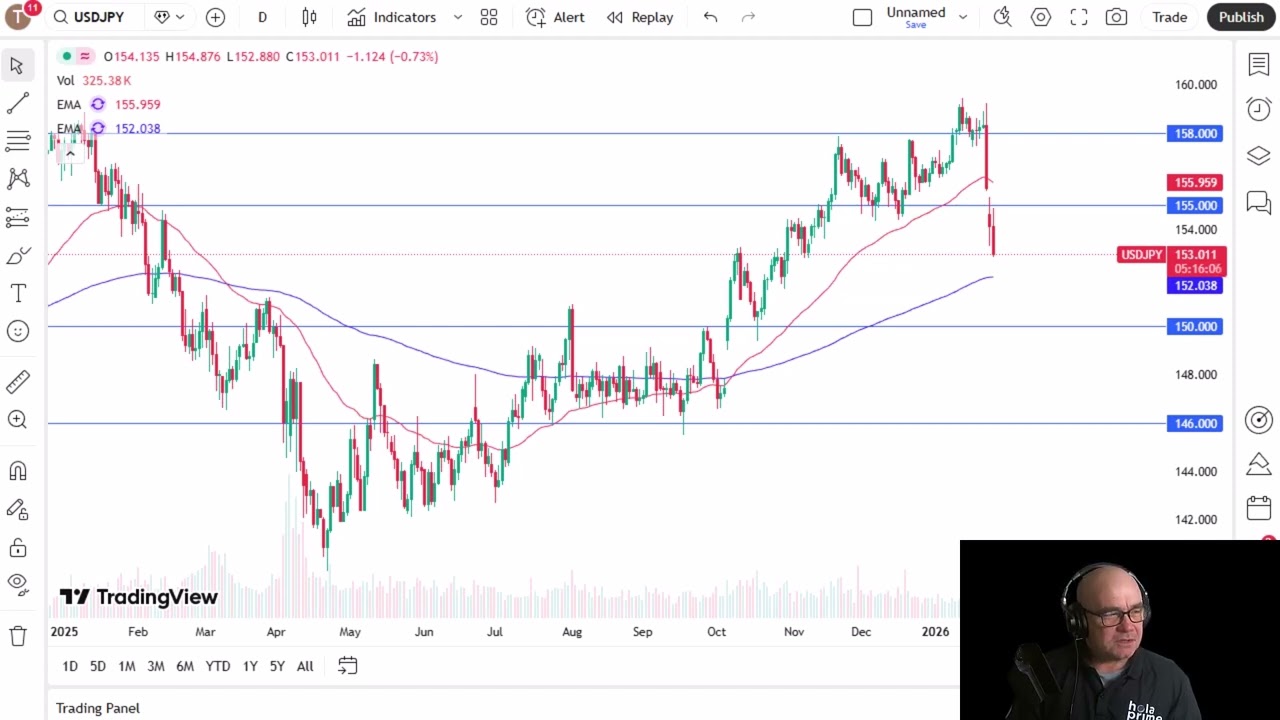Take a chart snapshot with camera
Screen dimensions: 1280x720
1116,17
